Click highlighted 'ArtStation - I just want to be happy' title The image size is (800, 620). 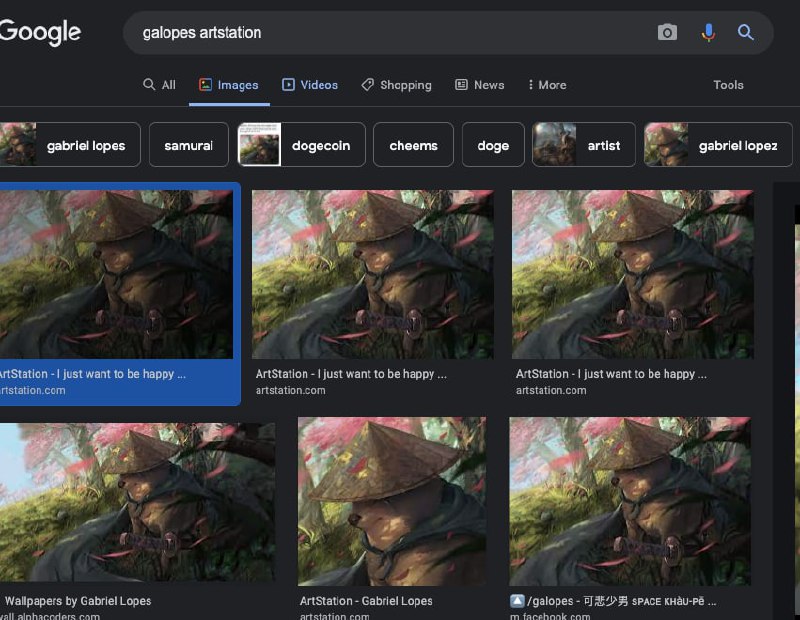92,374
